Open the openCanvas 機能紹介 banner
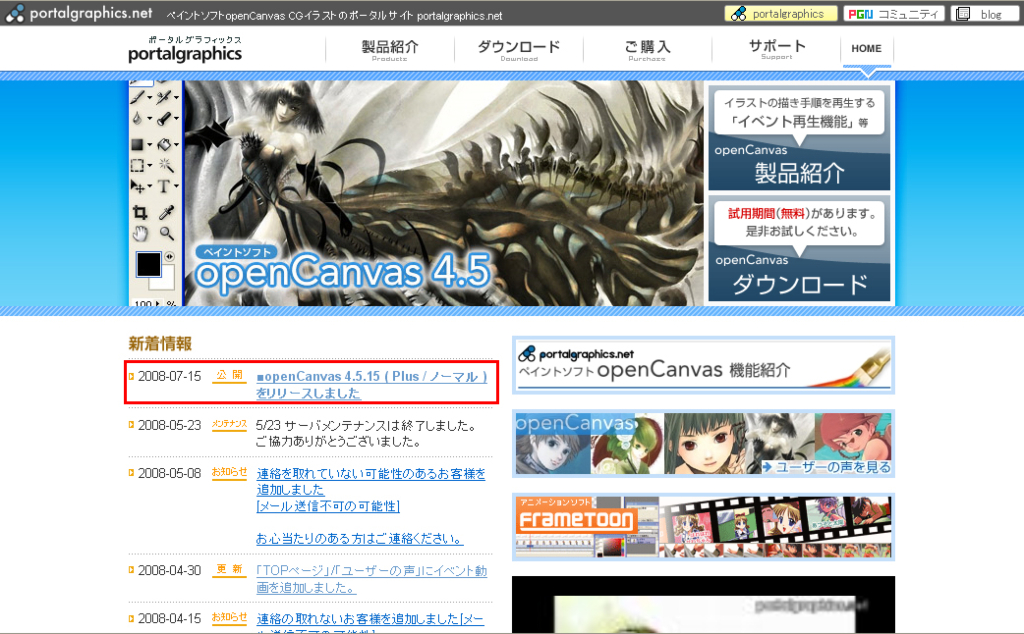 tap(703, 365)
